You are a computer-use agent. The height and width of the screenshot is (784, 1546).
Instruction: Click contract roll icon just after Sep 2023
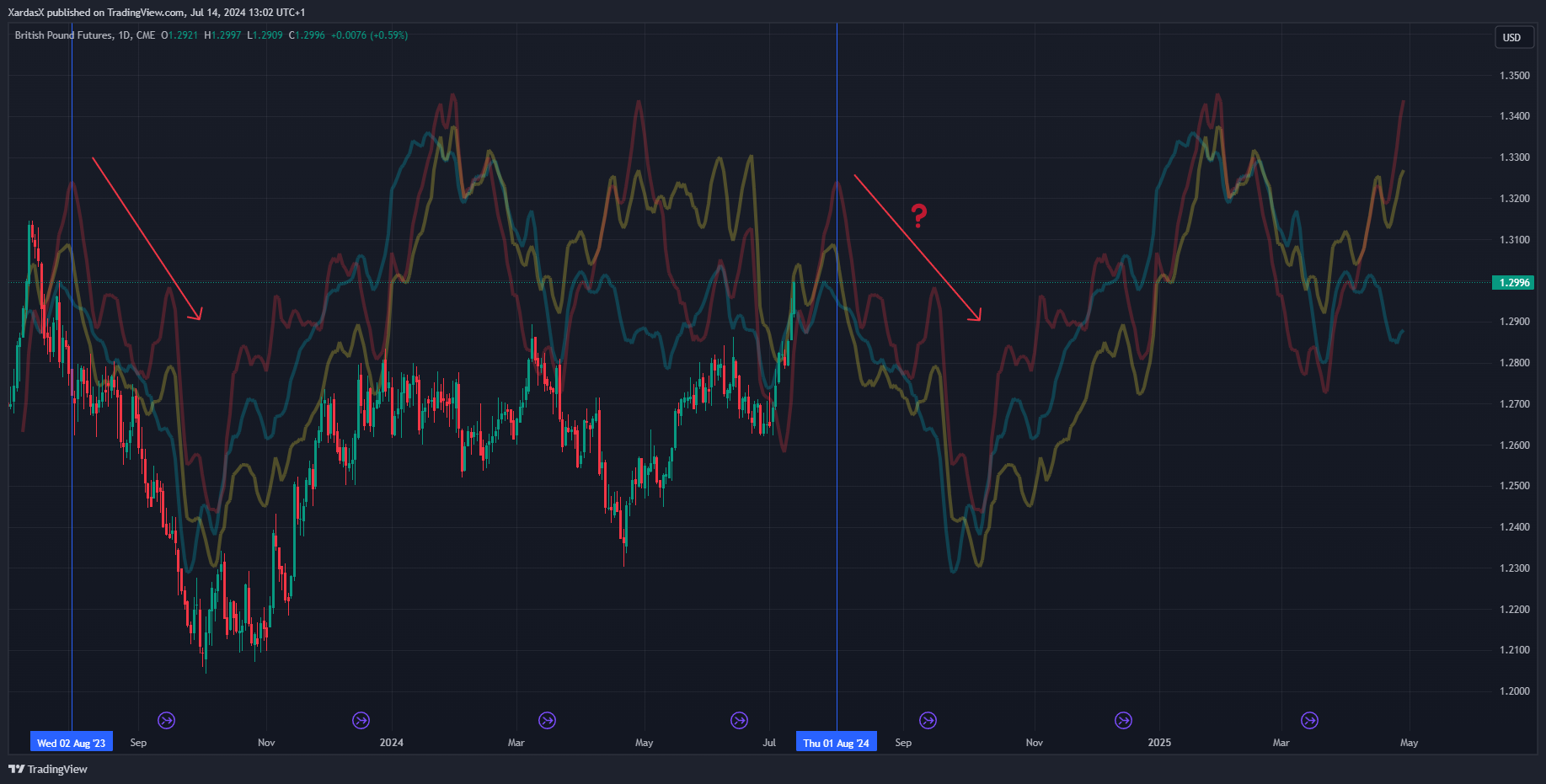[167, 720]
